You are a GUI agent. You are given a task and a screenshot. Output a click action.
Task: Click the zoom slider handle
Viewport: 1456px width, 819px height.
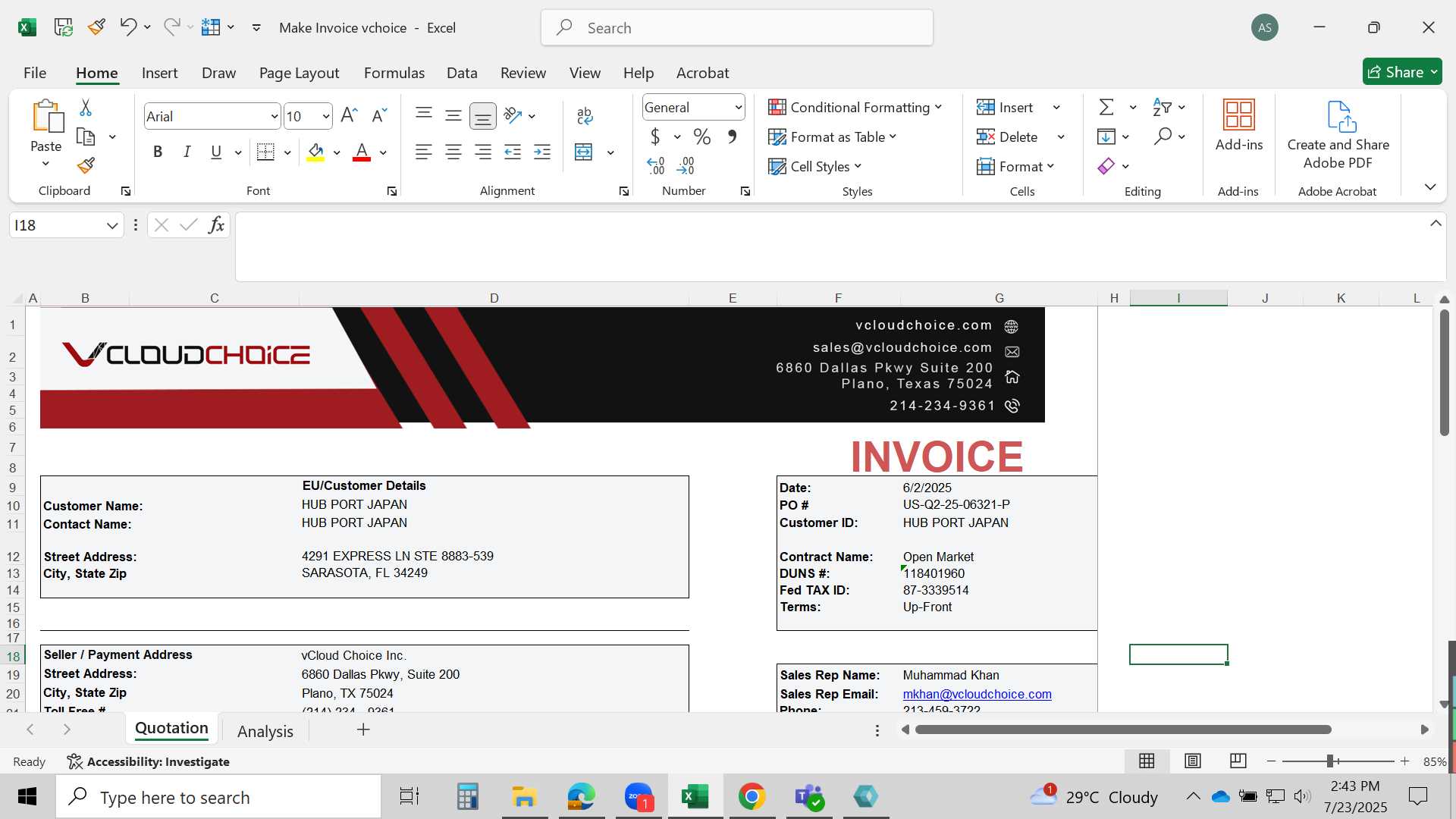click(1330, 761)
